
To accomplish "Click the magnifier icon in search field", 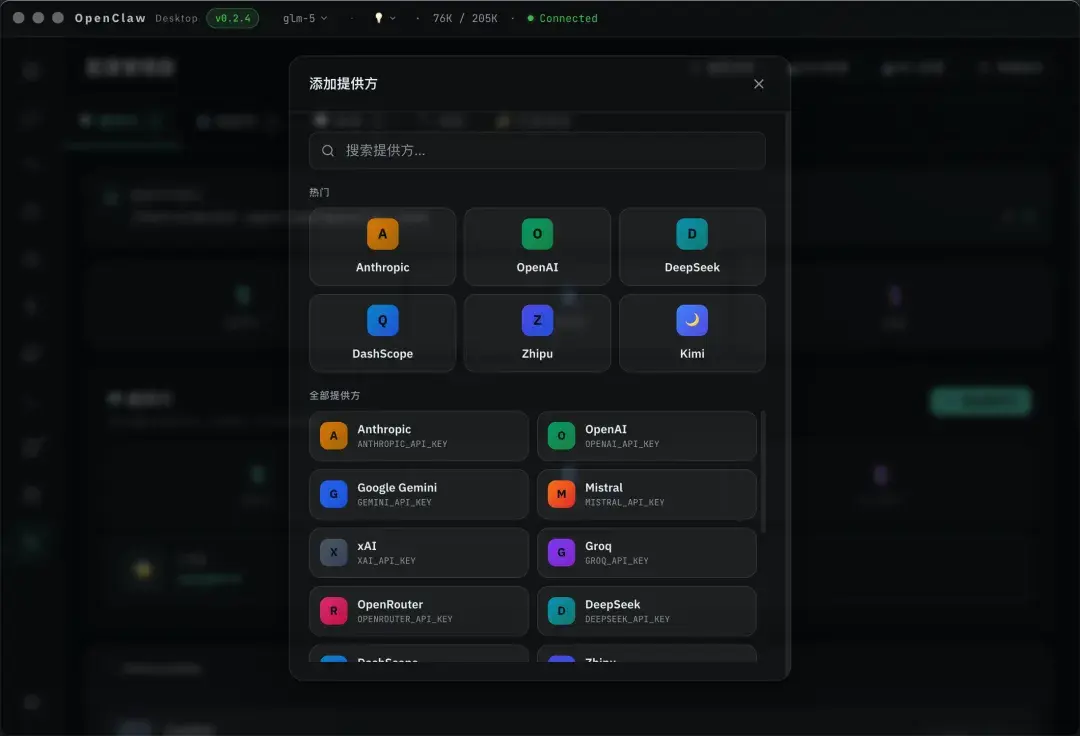I will pos(328,151).
